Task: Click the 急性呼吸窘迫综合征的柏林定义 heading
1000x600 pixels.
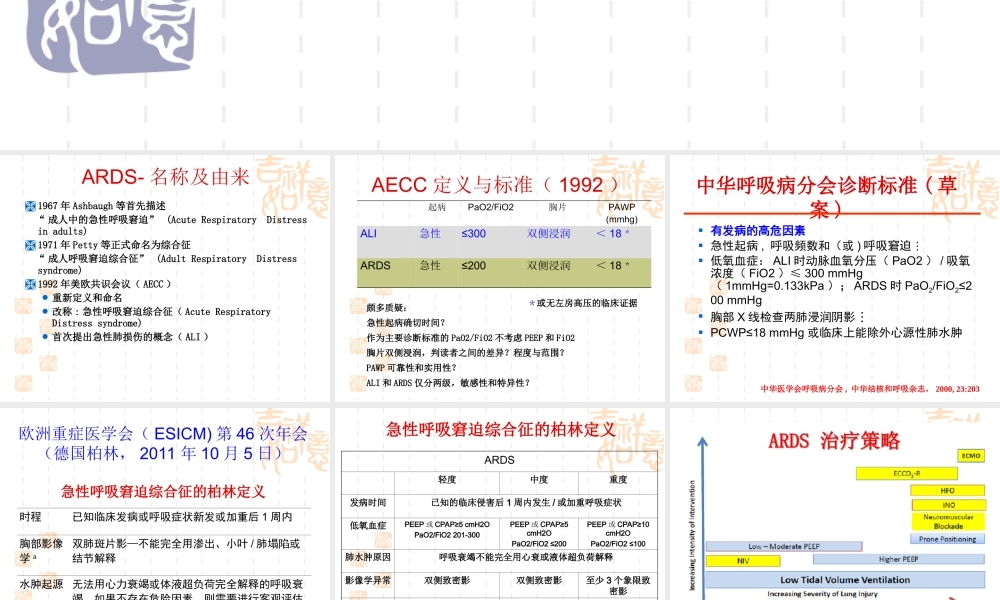Action: coord(497,427)
